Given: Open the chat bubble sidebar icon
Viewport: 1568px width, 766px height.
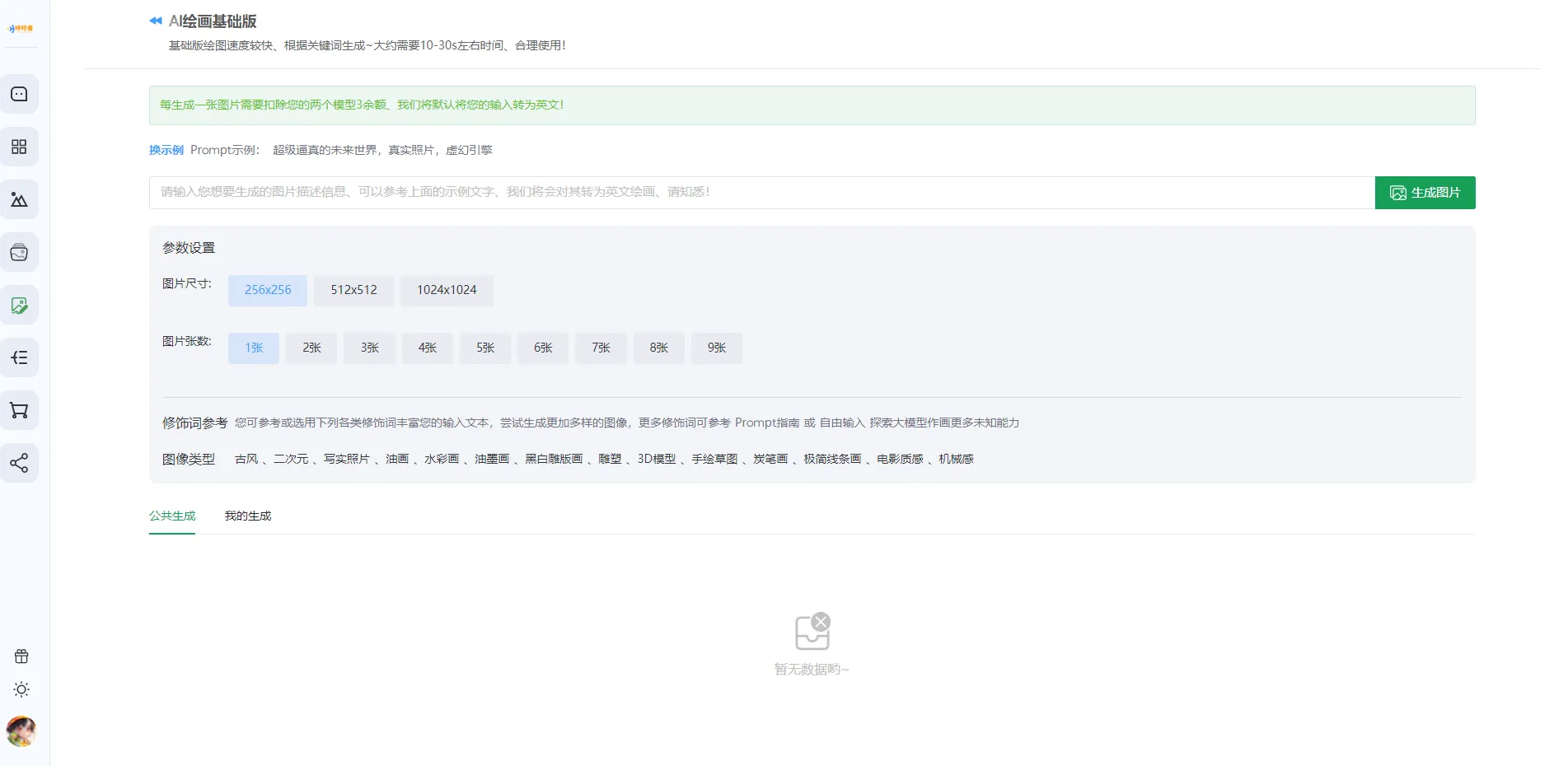Looking at the screenshot, I should pos(19,94).
